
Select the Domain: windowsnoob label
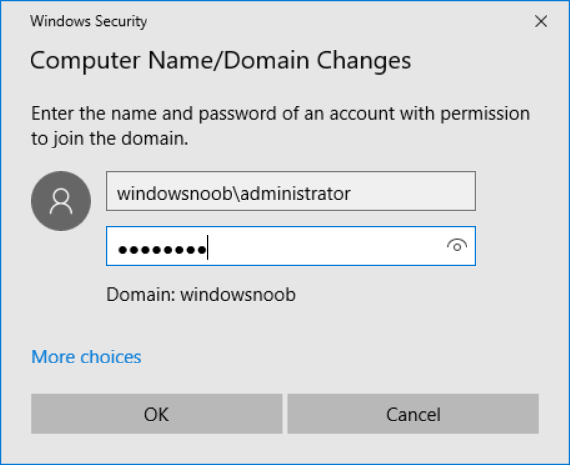point(201,294)
